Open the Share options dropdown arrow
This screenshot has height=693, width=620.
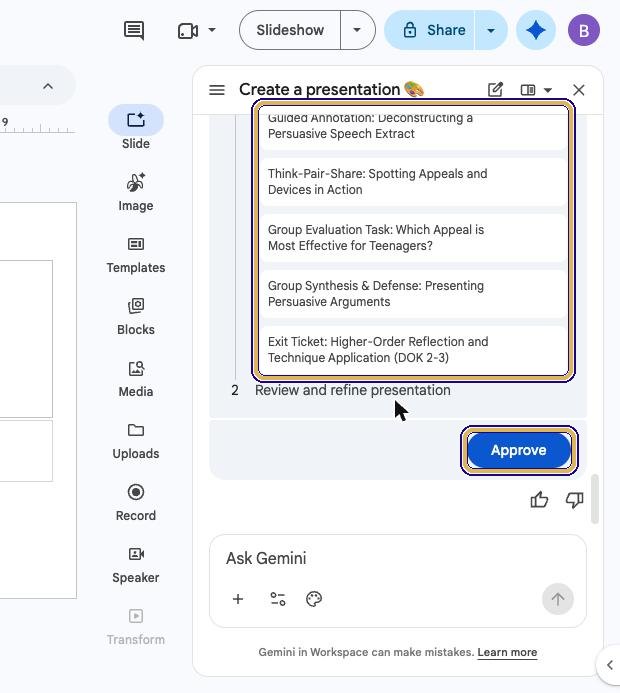(491, 30)
